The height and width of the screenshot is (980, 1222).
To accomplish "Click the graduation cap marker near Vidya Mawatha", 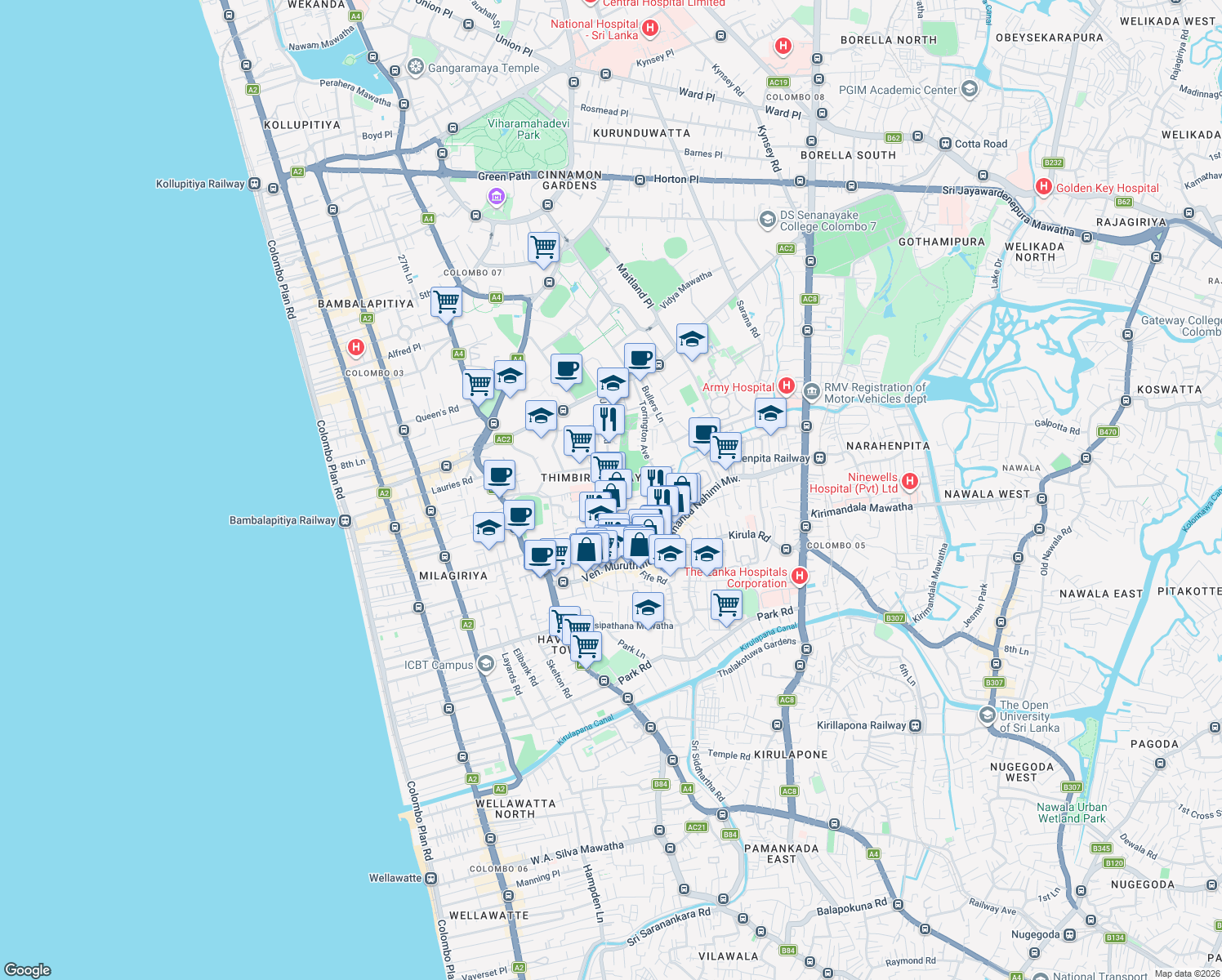I will click(692, 339).
